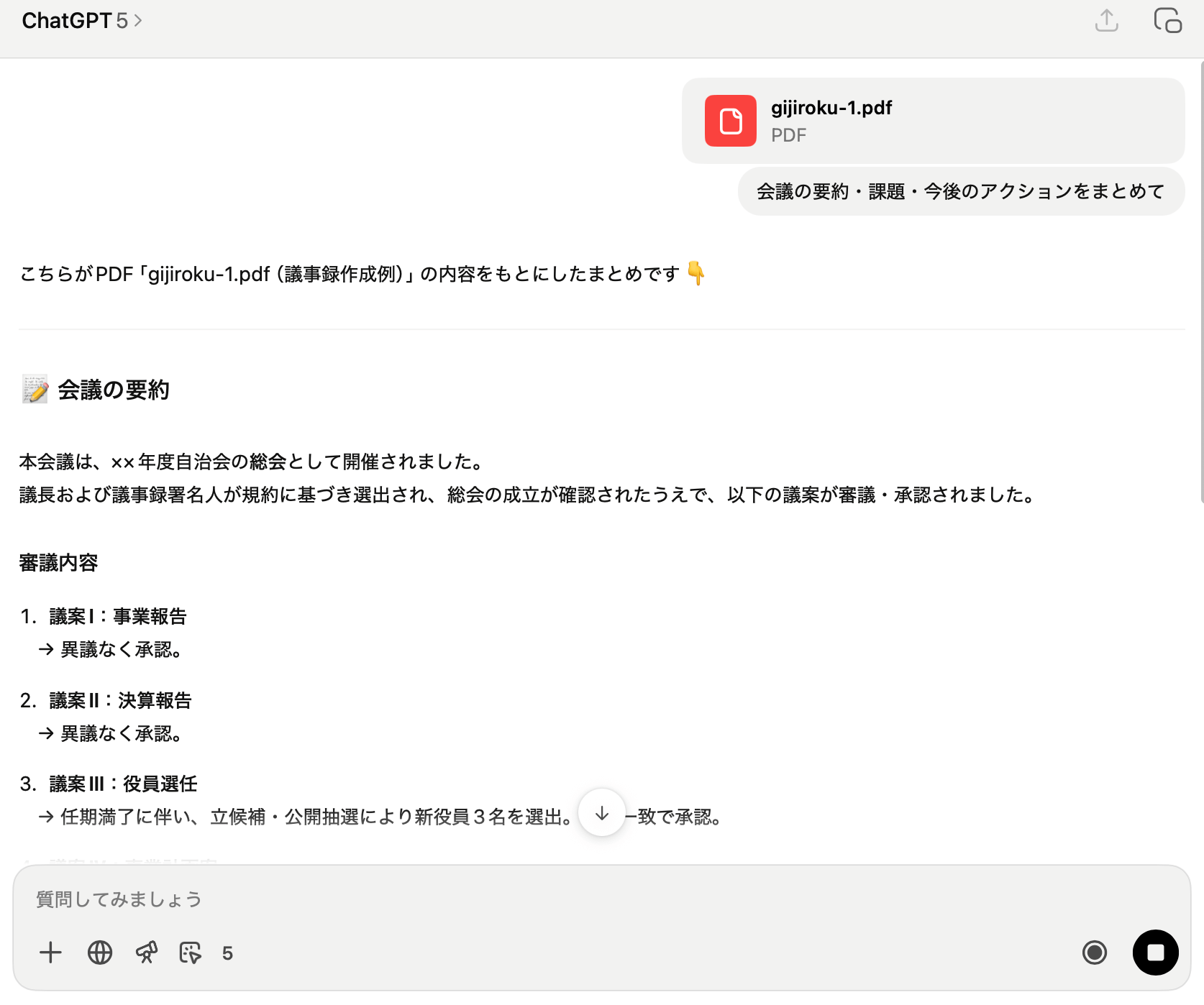Enable web search with the globe icon
1204x1005 pixels.
(x=100, y=953)
